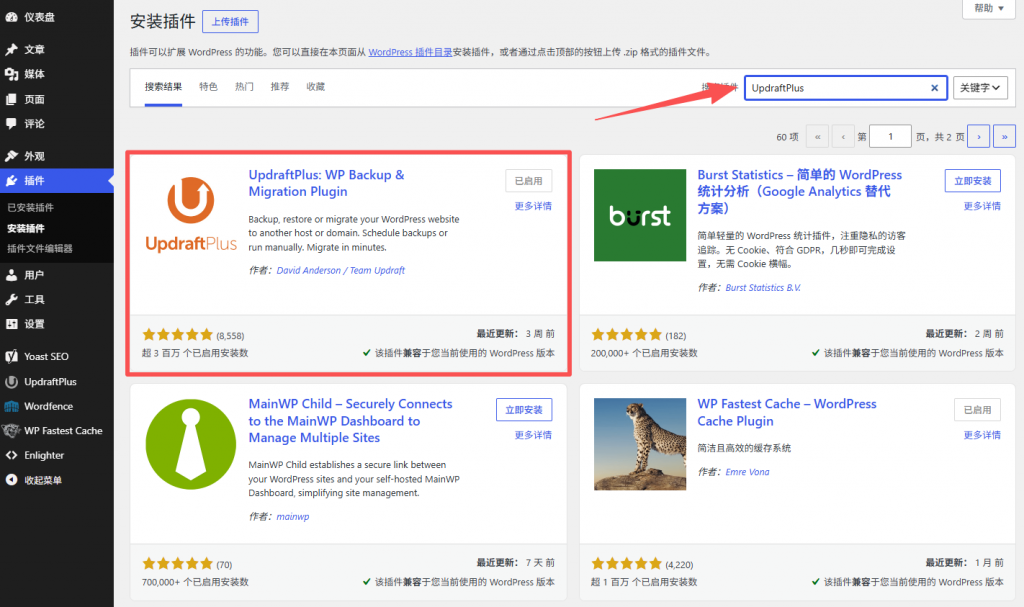
Task: Open 已安装插件 submenu item
Action: 30,208
